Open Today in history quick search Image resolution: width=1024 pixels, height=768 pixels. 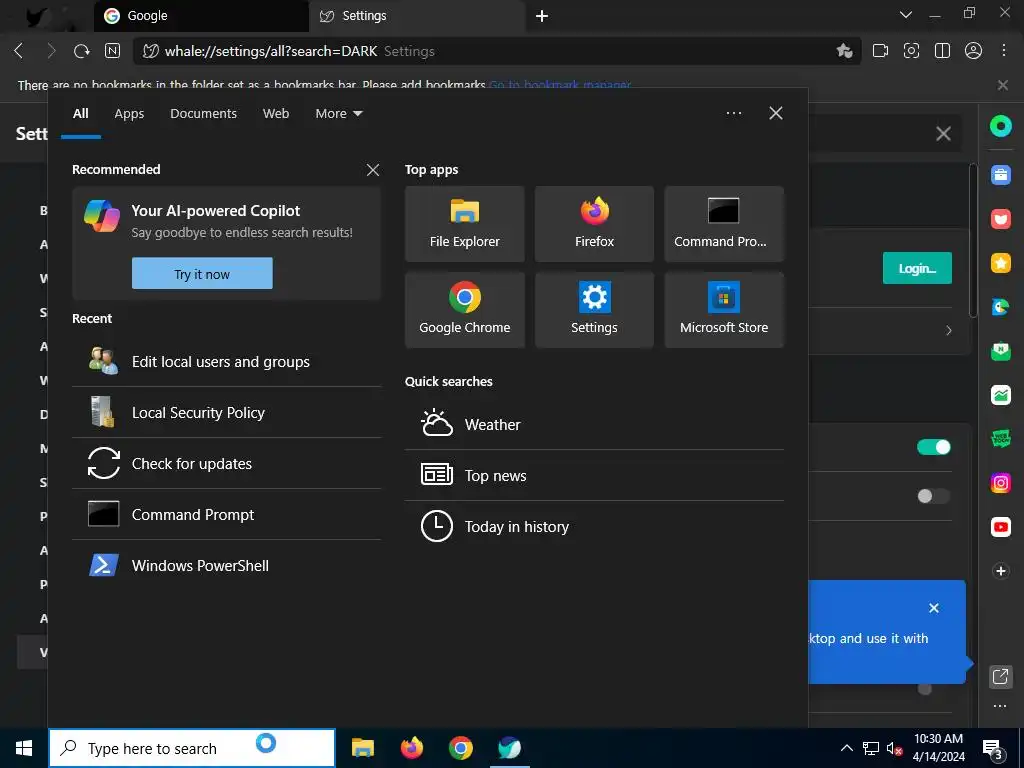click(594, 526)
